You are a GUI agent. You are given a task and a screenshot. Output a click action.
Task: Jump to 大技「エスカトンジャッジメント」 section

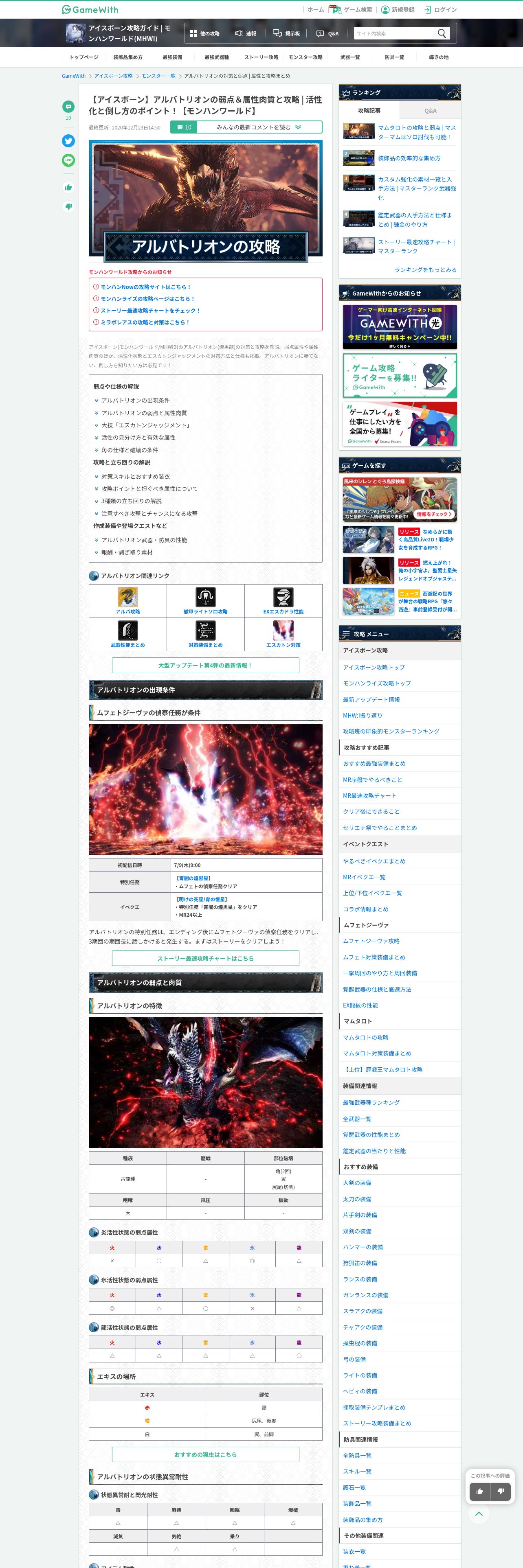pos(146,425)
